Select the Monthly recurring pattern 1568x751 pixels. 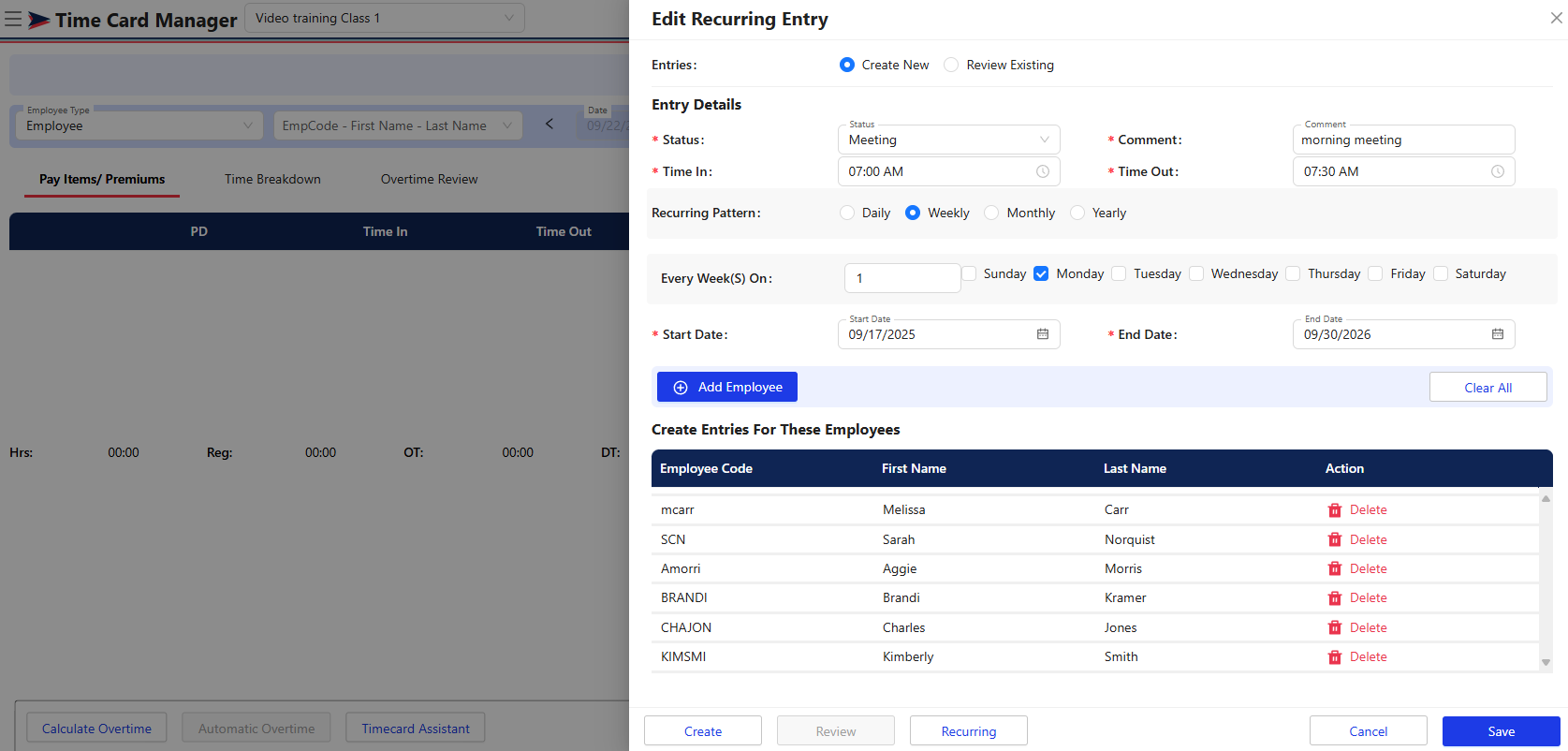[x=991, y=213]
